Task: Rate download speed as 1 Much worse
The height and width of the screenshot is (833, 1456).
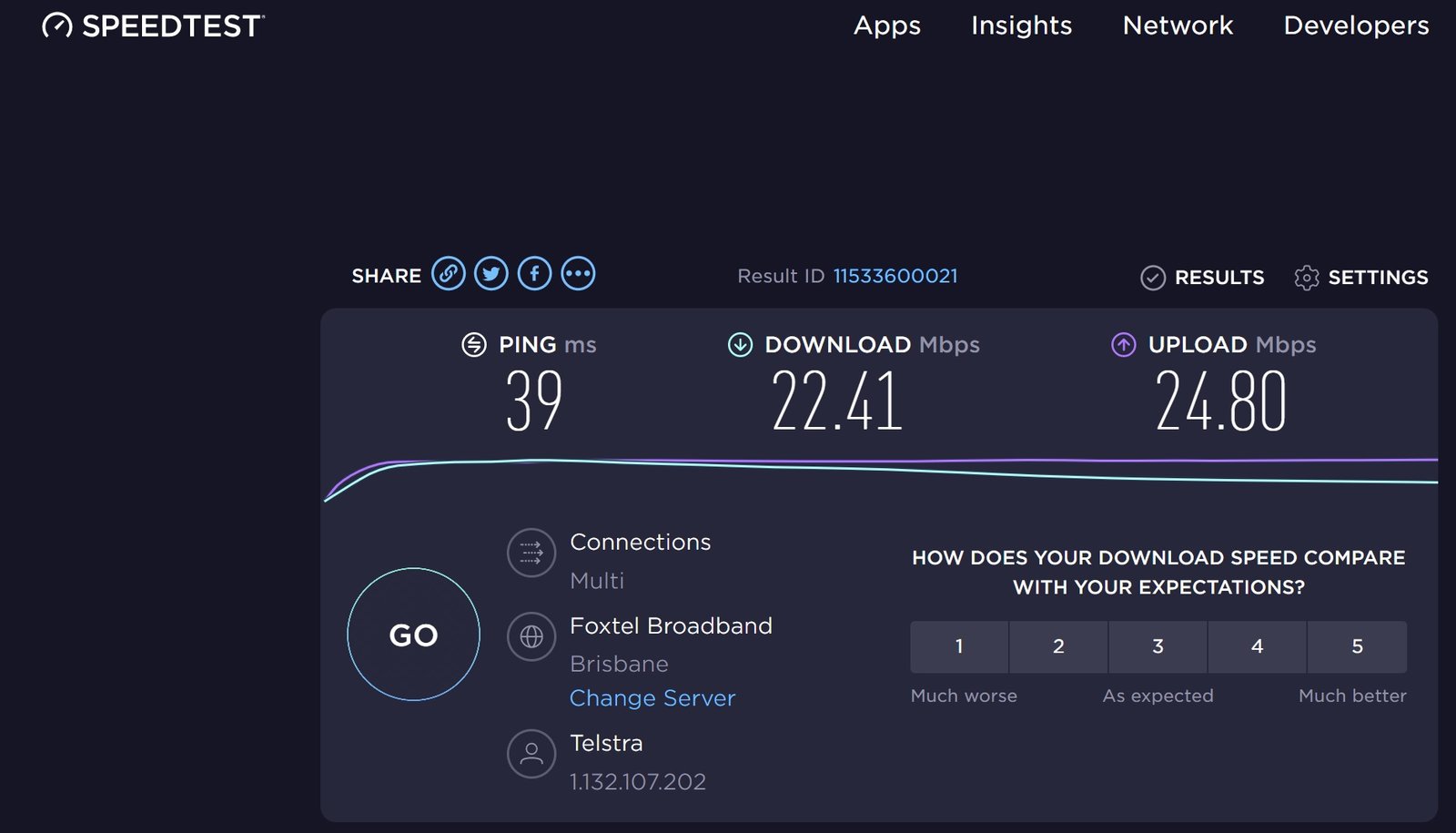Action: coord(958,646)
